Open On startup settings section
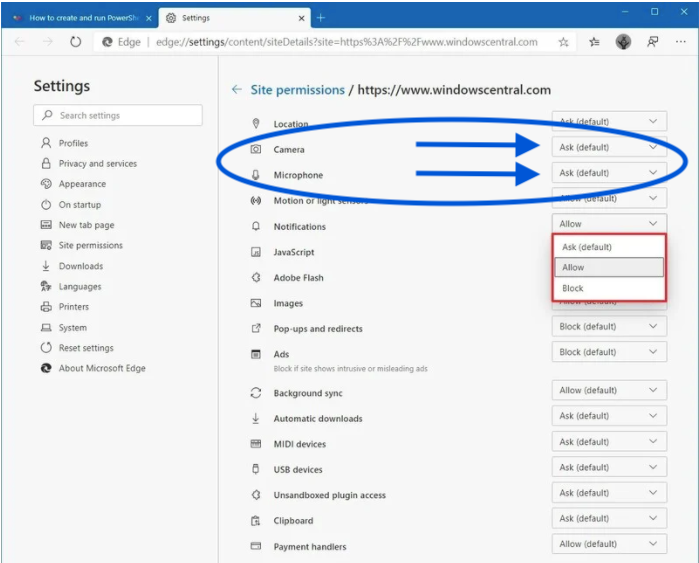699x563 pixels. pos(71,205)
